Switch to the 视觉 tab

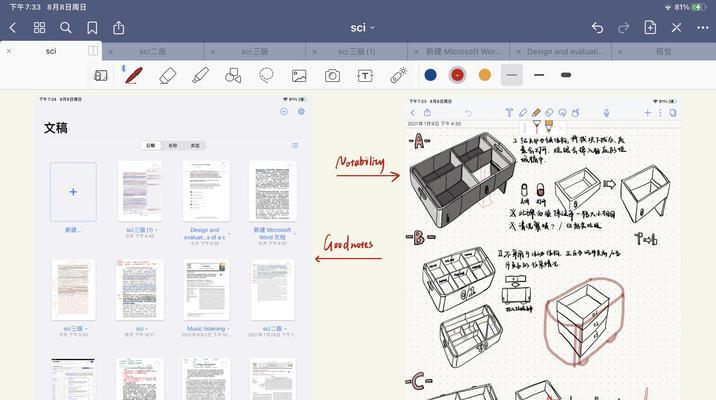click(x=663, y=52)
